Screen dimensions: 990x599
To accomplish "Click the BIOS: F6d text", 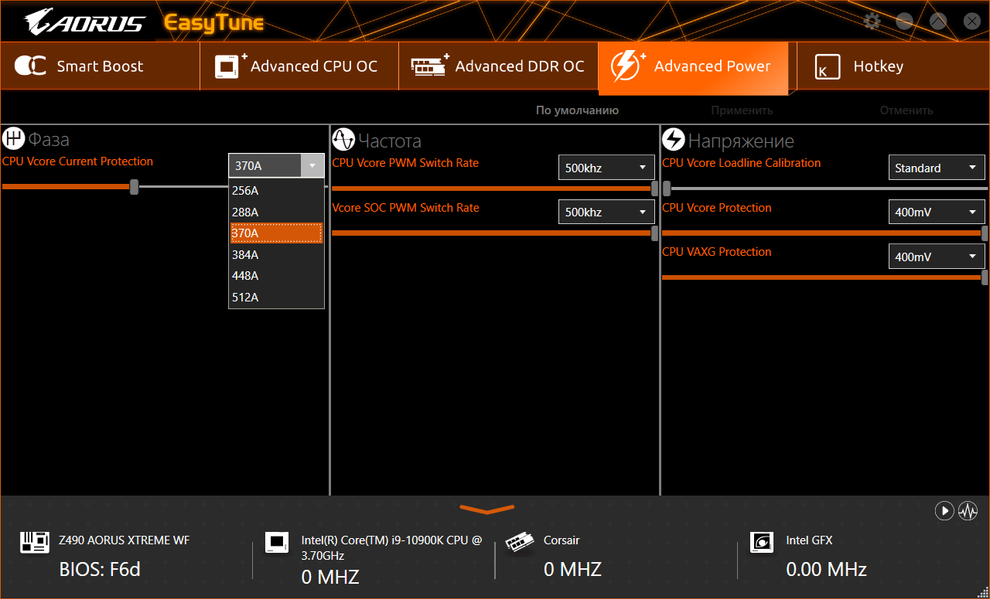I will pos(100,569).
